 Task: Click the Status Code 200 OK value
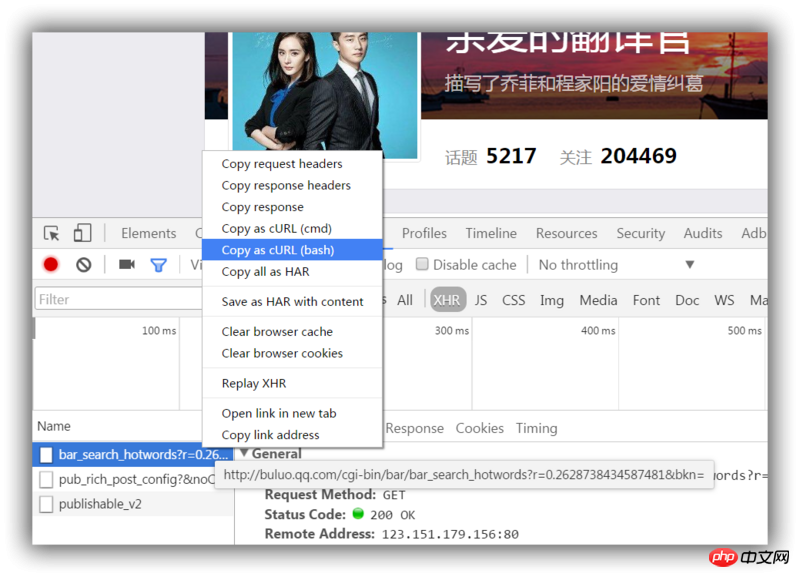(x=393, y=515)
